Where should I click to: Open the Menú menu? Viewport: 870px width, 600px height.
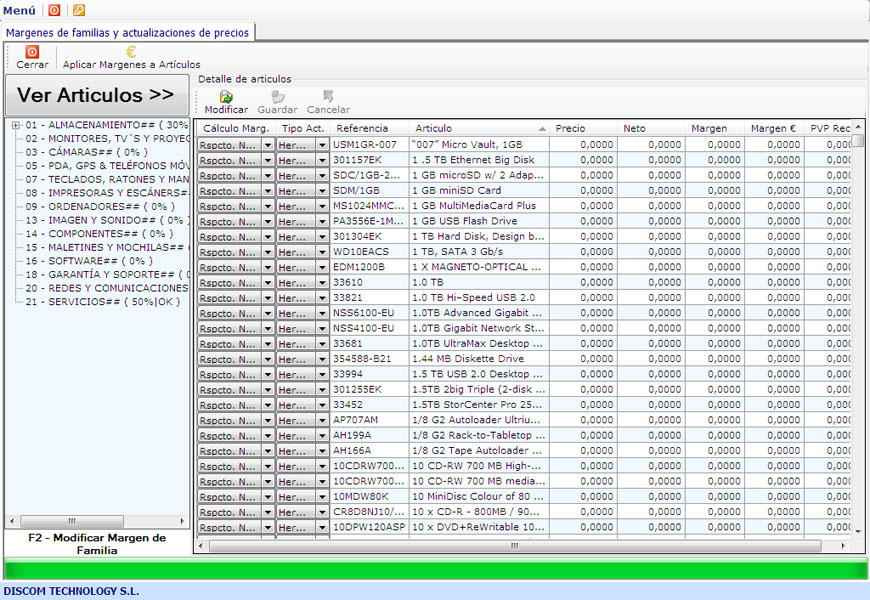[x=19, y=10]
